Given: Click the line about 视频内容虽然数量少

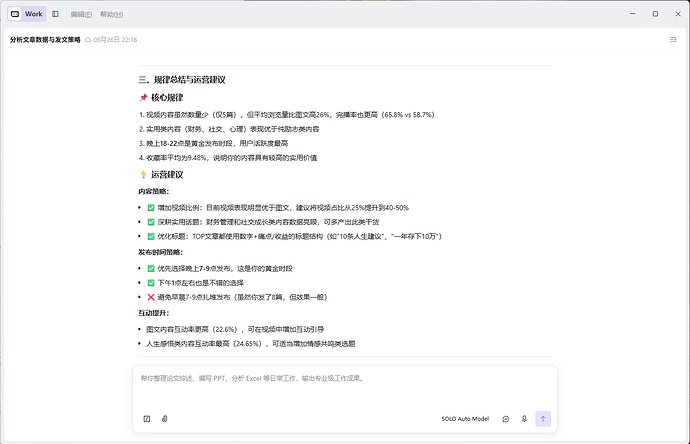Looking at the screenshot, I should coord(287,115).
